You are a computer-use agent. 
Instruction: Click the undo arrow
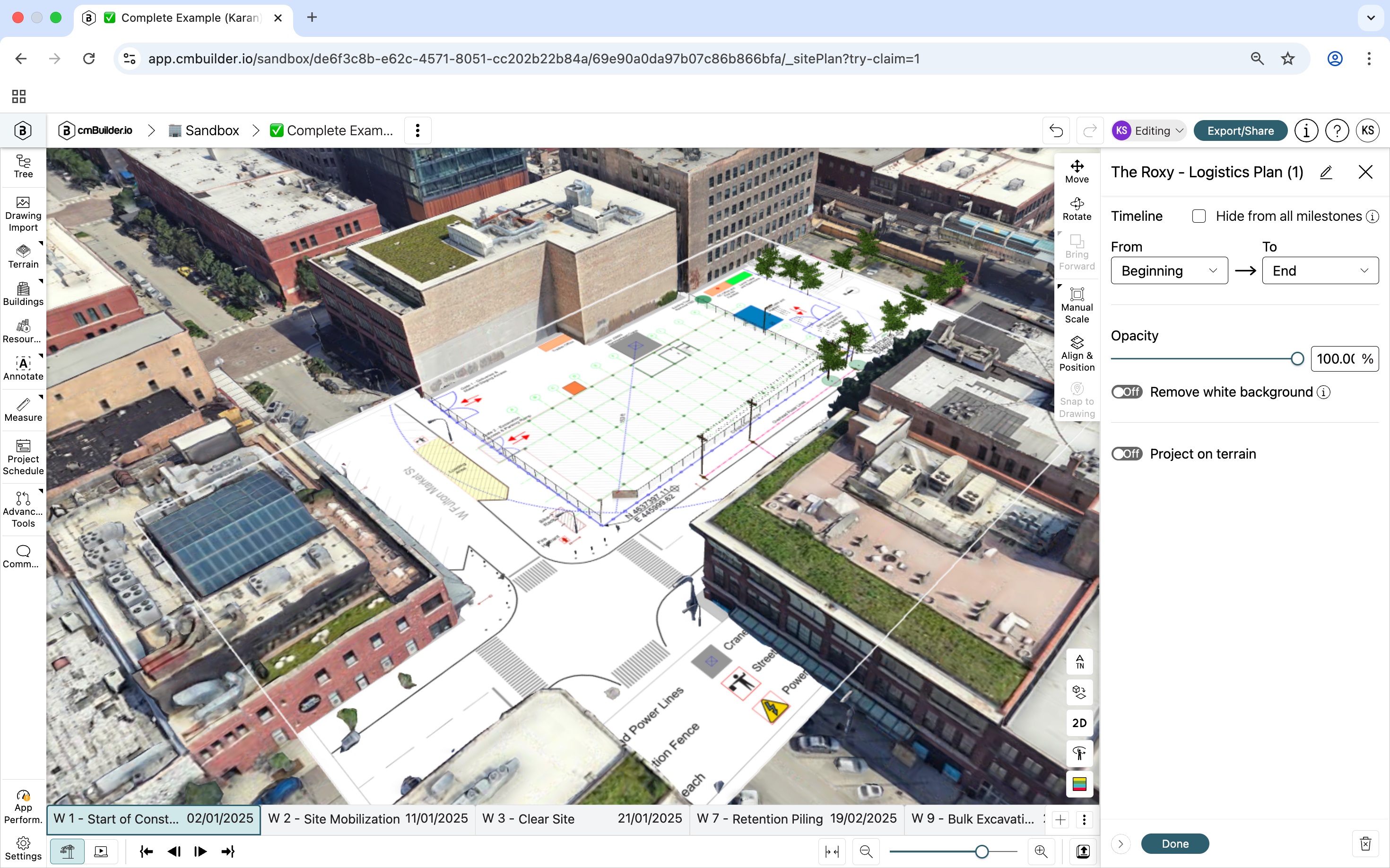pos(1056,131)
